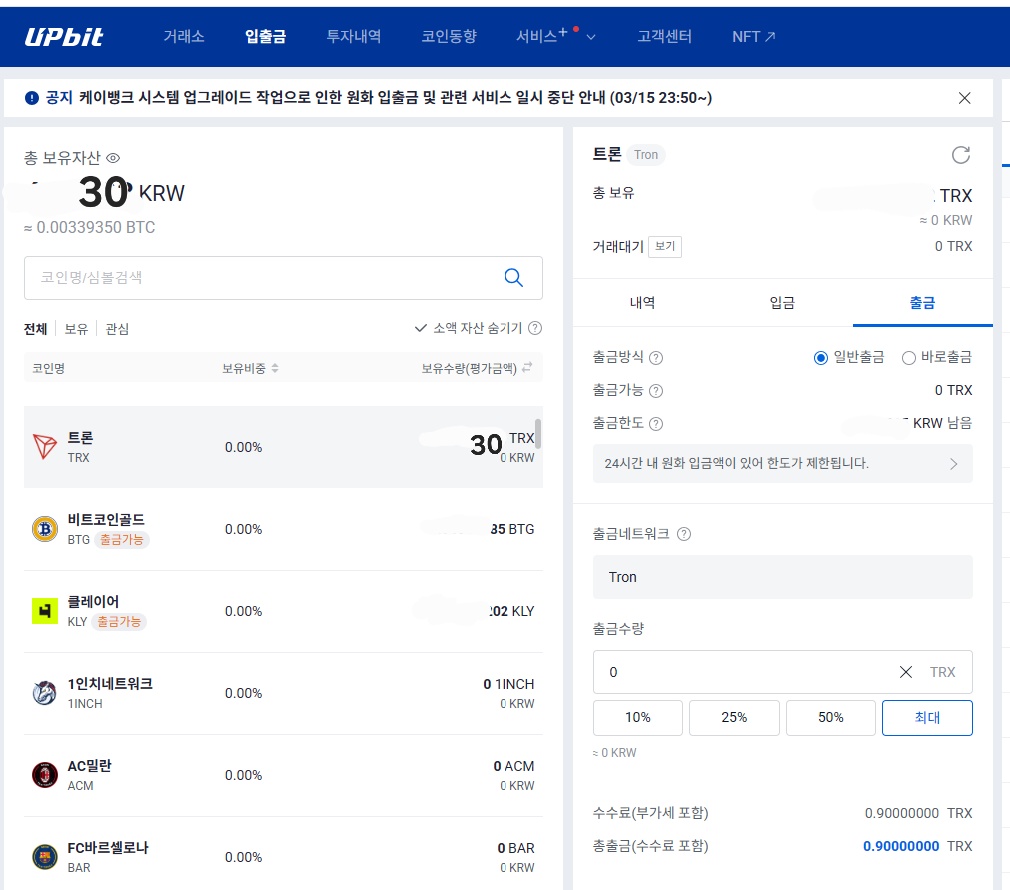1010x890 pixels.
Task: Click the 50% amount button
Action: click(x=831, y=717)
